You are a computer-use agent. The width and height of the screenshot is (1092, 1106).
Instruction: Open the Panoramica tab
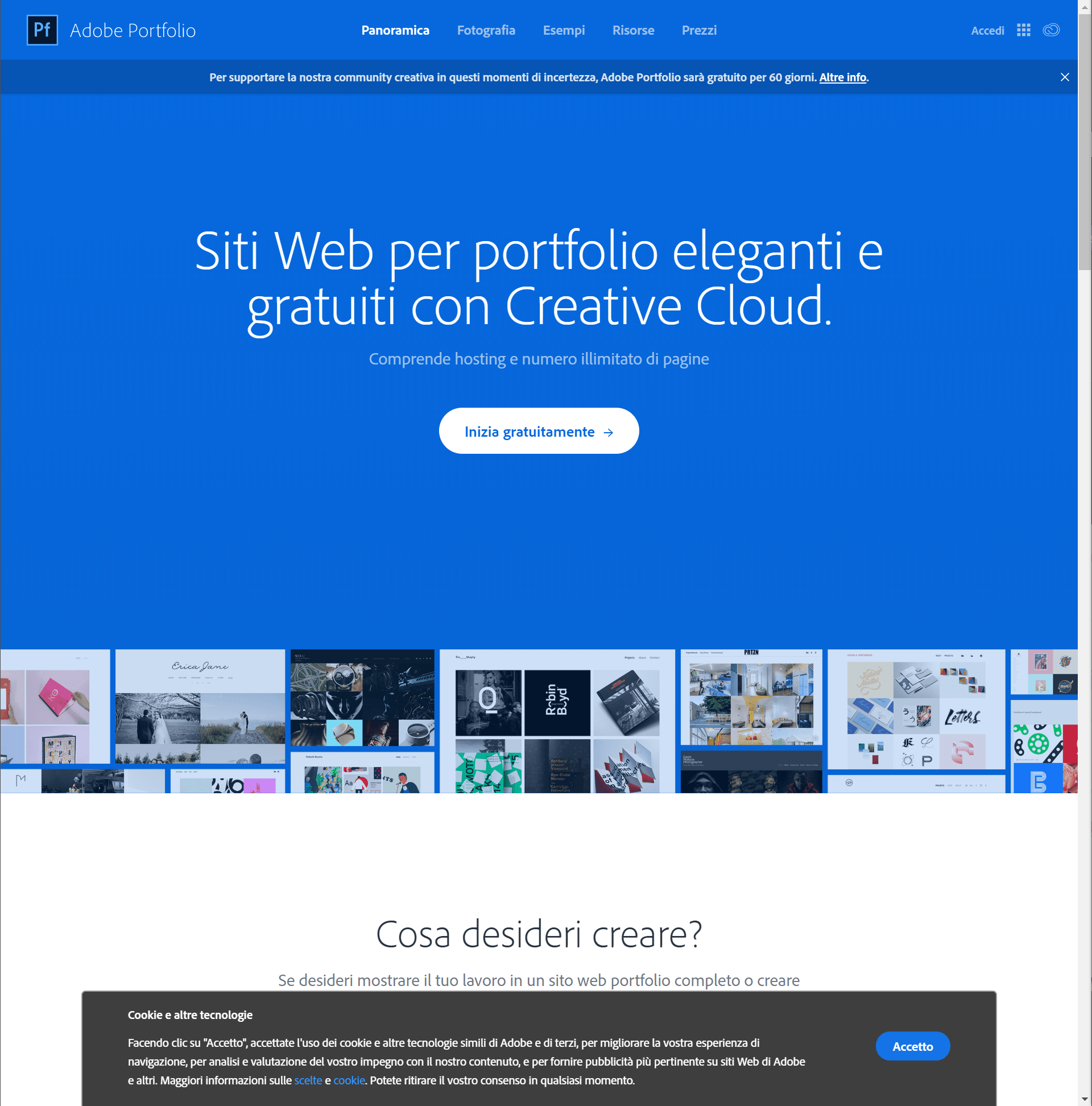pos(395,30)
